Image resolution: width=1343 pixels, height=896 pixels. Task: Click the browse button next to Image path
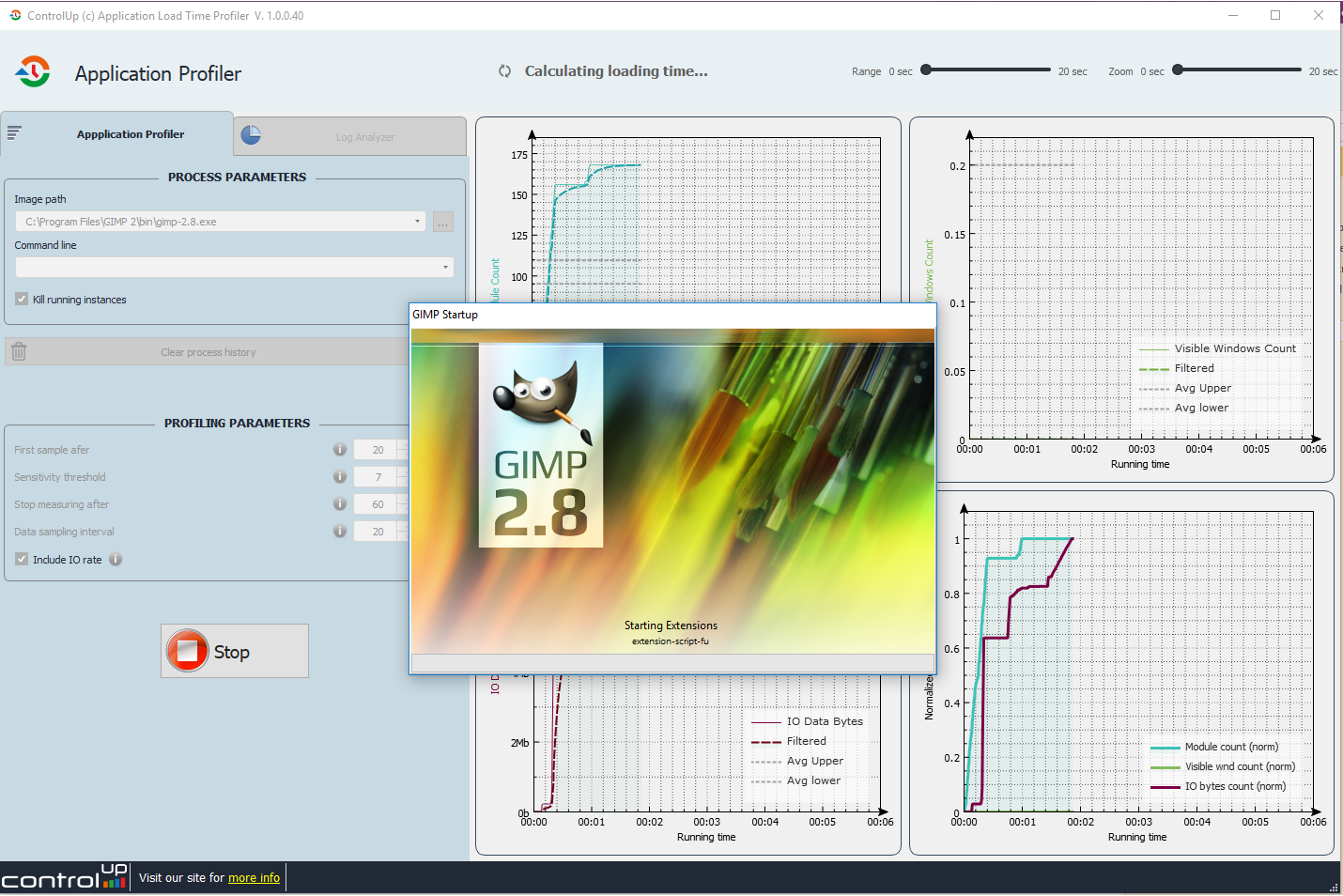coord(443,222)
